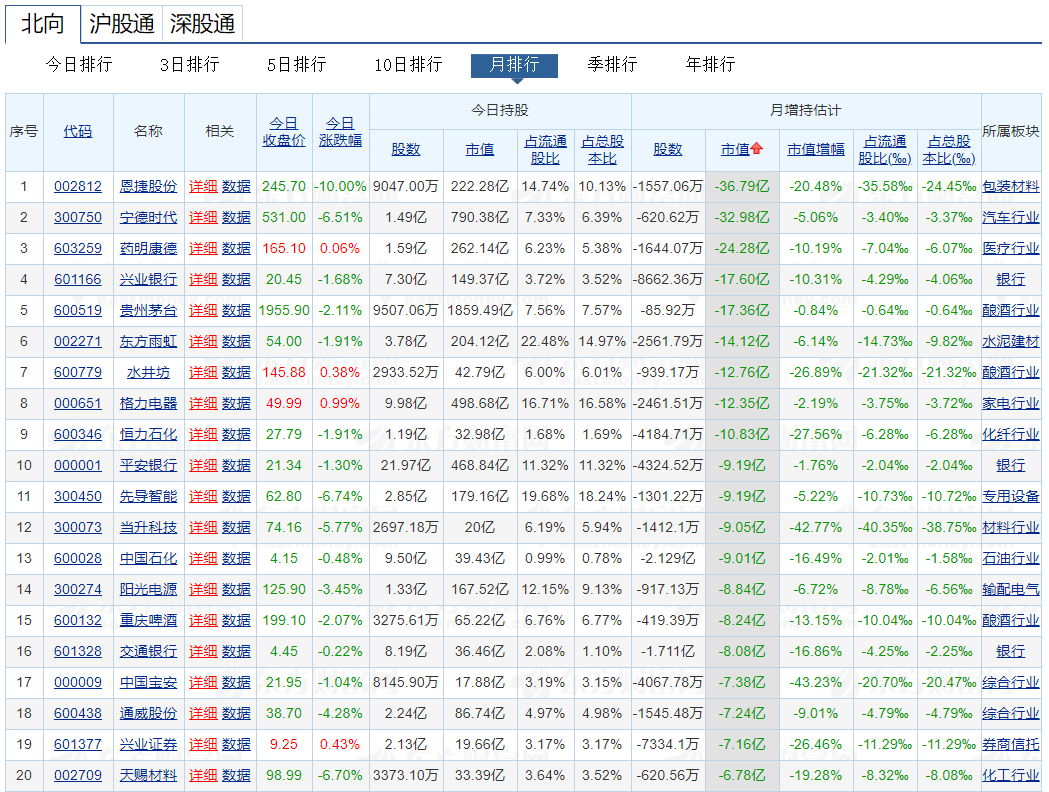Viewport: 1049px width, 792px height.
Task: Open 券商信托 sector link for 兴业证券
Action: click(x=1010, y=744)
